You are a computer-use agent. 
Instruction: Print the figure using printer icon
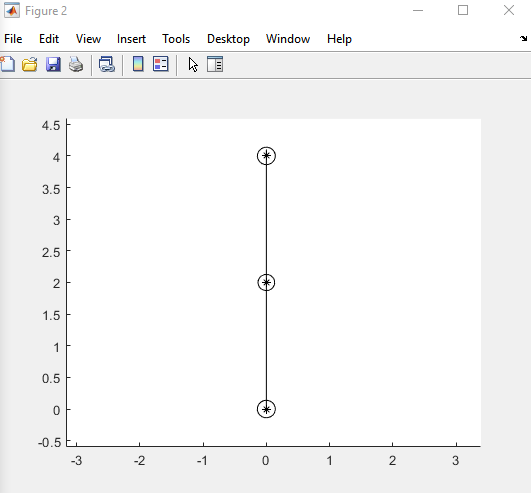pyautogui.click(x=76, y=64)
